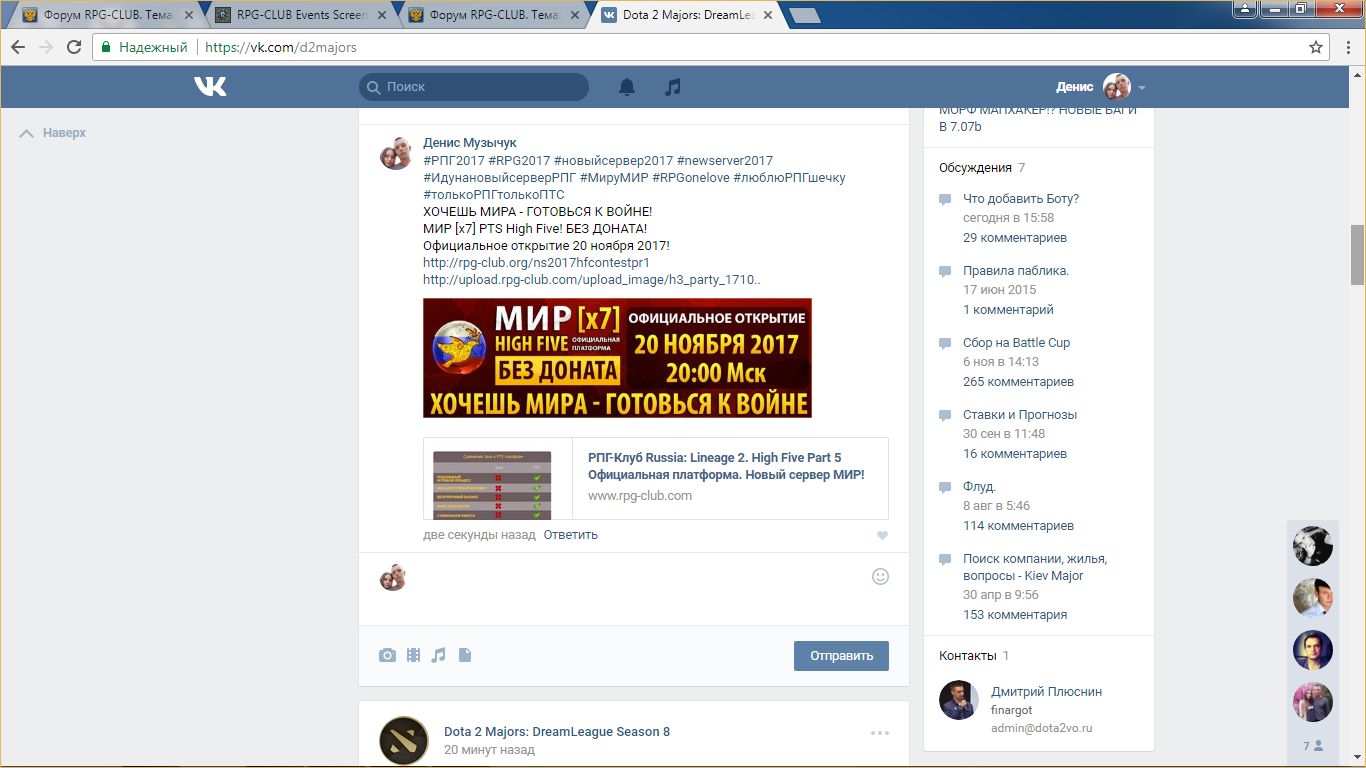The image size is (1366, 768).
Task: Focus the comment text input
Action: point(640,588)
